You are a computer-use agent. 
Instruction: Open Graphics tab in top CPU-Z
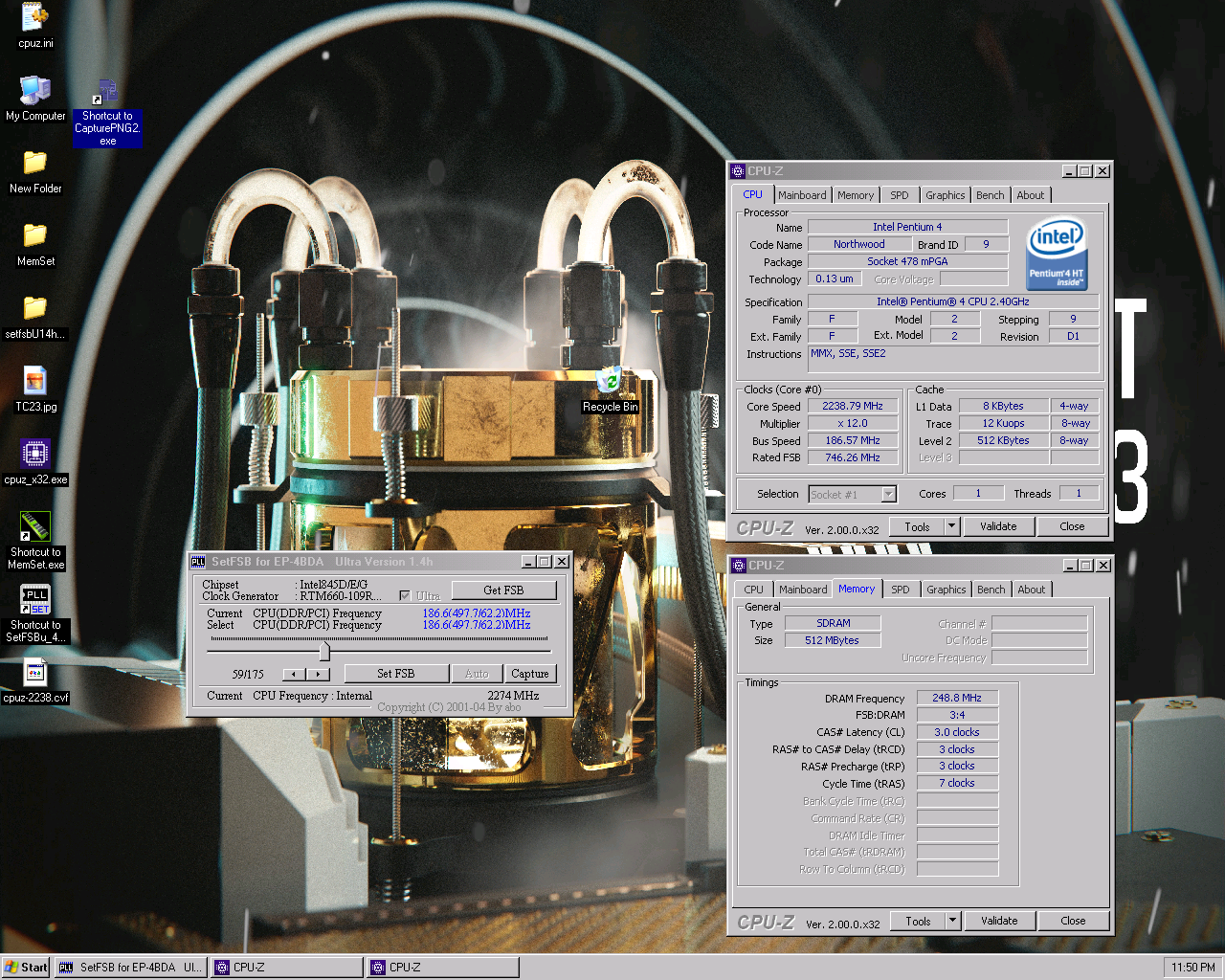click(946, 195)
